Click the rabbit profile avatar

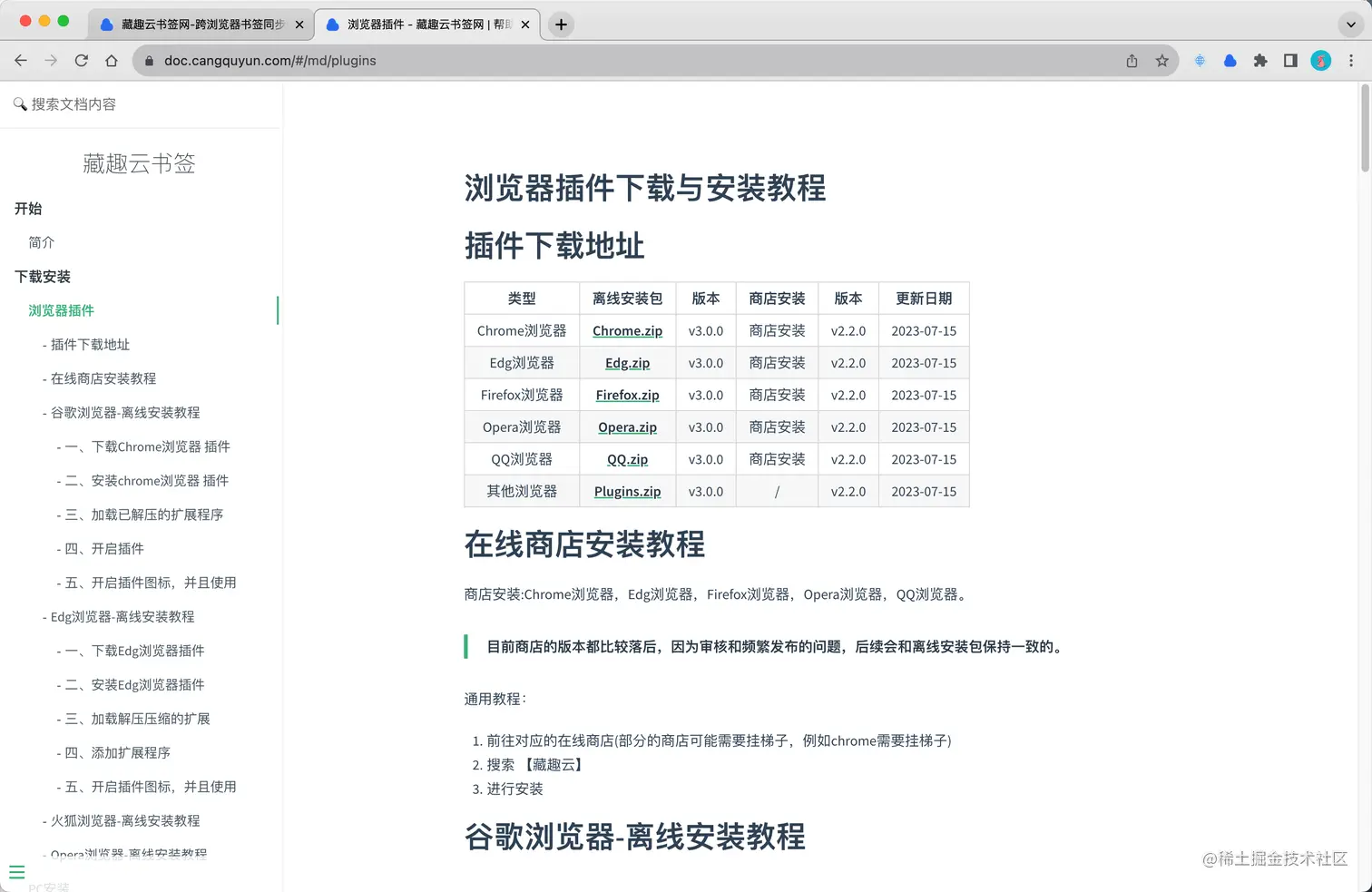click(x=1321, y=61)
